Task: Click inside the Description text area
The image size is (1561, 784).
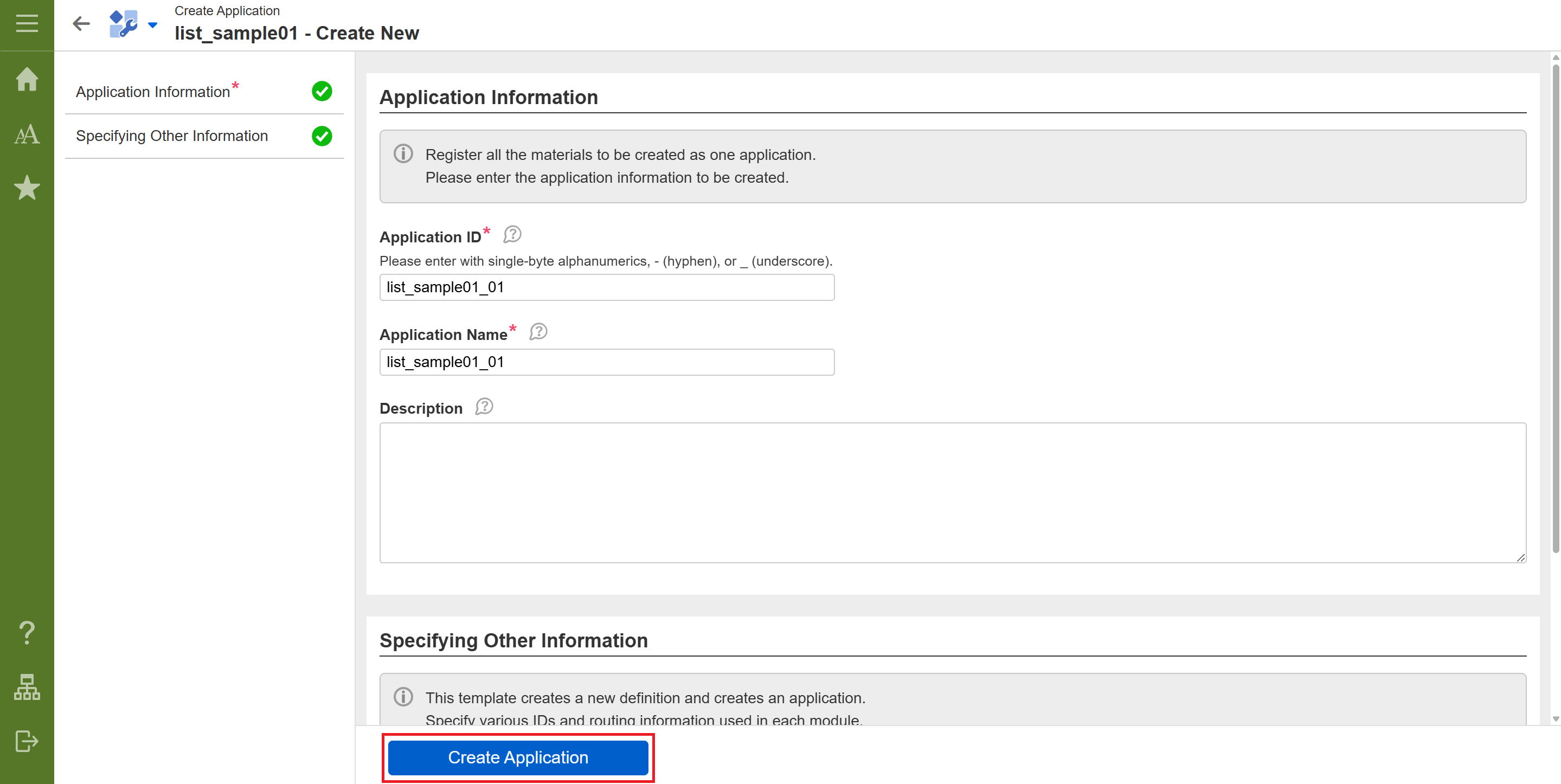Action: pyautogui.click(x=952, y=492)
